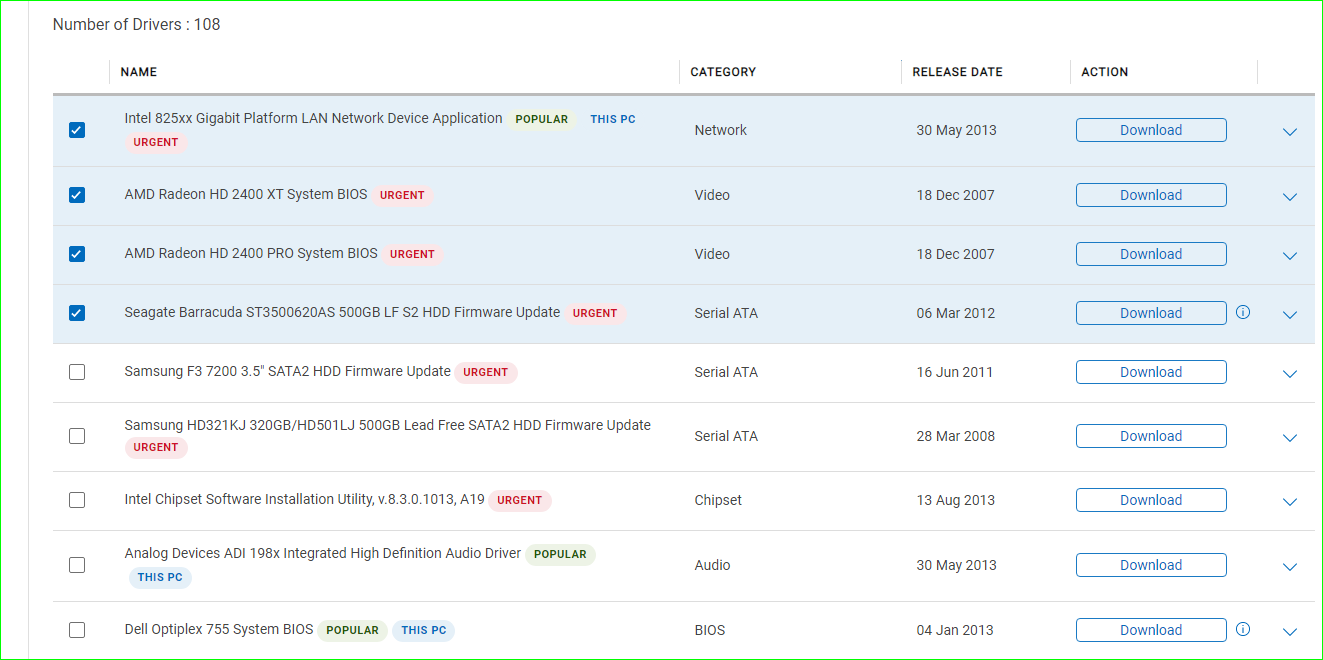Click Intel Chipset Software Installation Utility name
The width and height of the screenshot is (1323, 660).
point(304,499)
